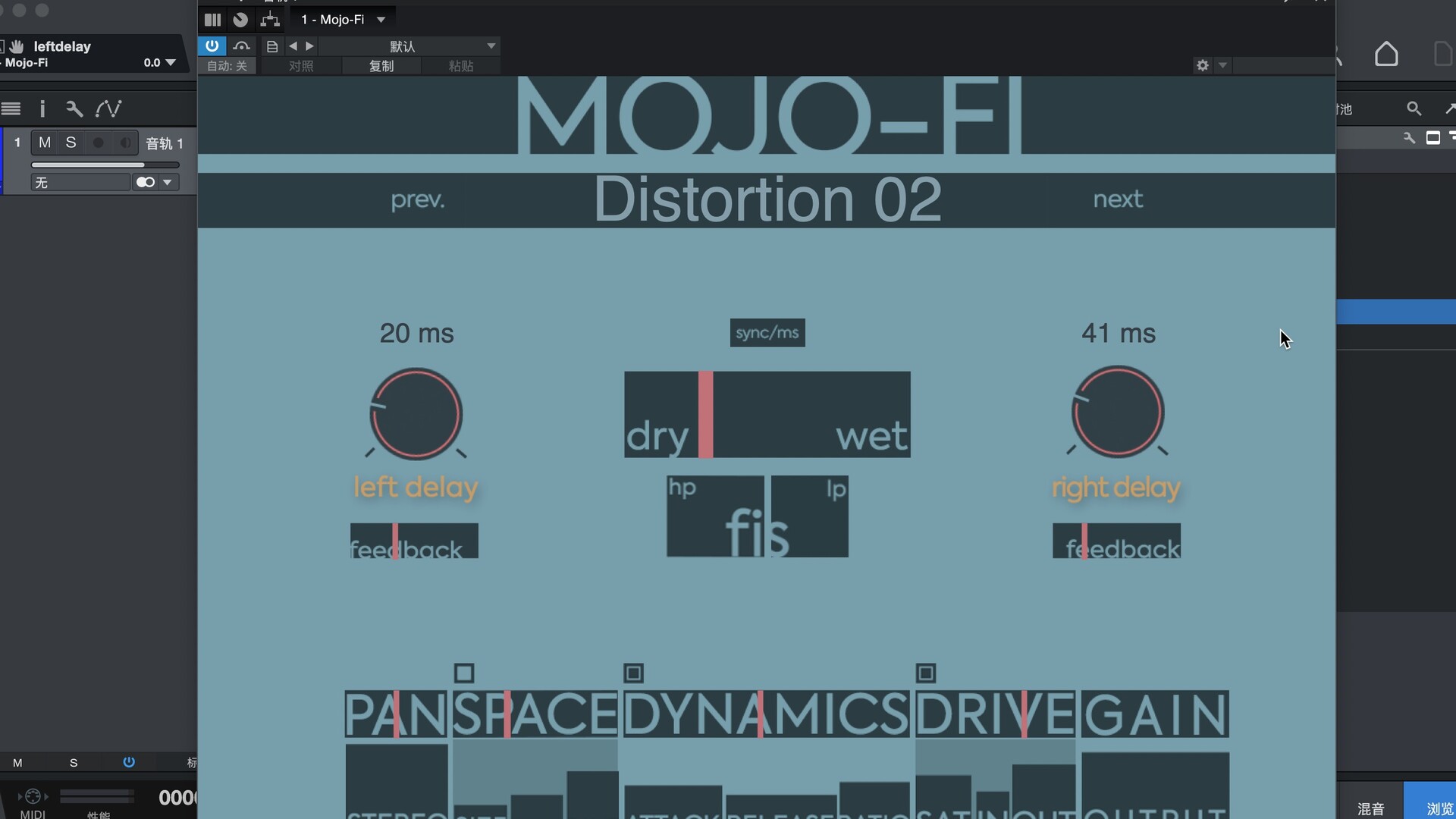
Task: Click the 41 ms right delay value
Action: [x=1119, y=333]
